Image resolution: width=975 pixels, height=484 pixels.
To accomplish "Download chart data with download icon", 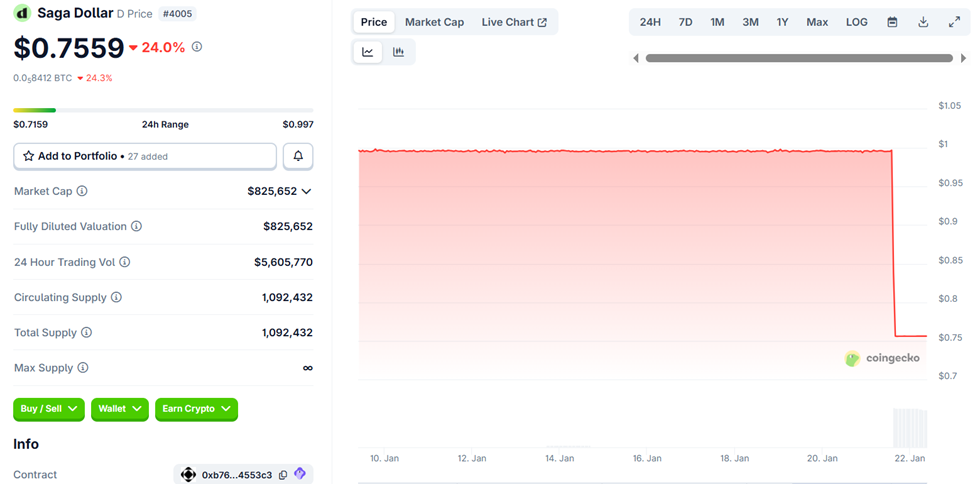I will (x=923, y=22).
